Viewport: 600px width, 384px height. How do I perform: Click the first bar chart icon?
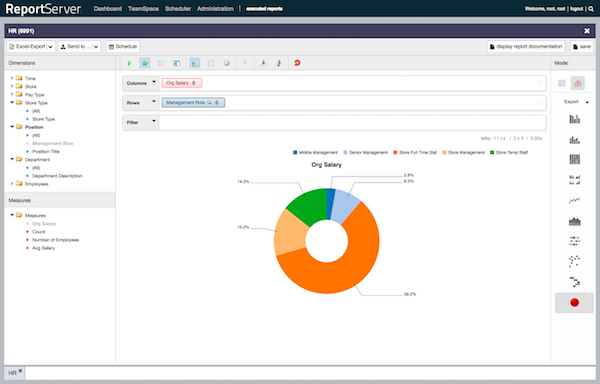pos(574,119)
